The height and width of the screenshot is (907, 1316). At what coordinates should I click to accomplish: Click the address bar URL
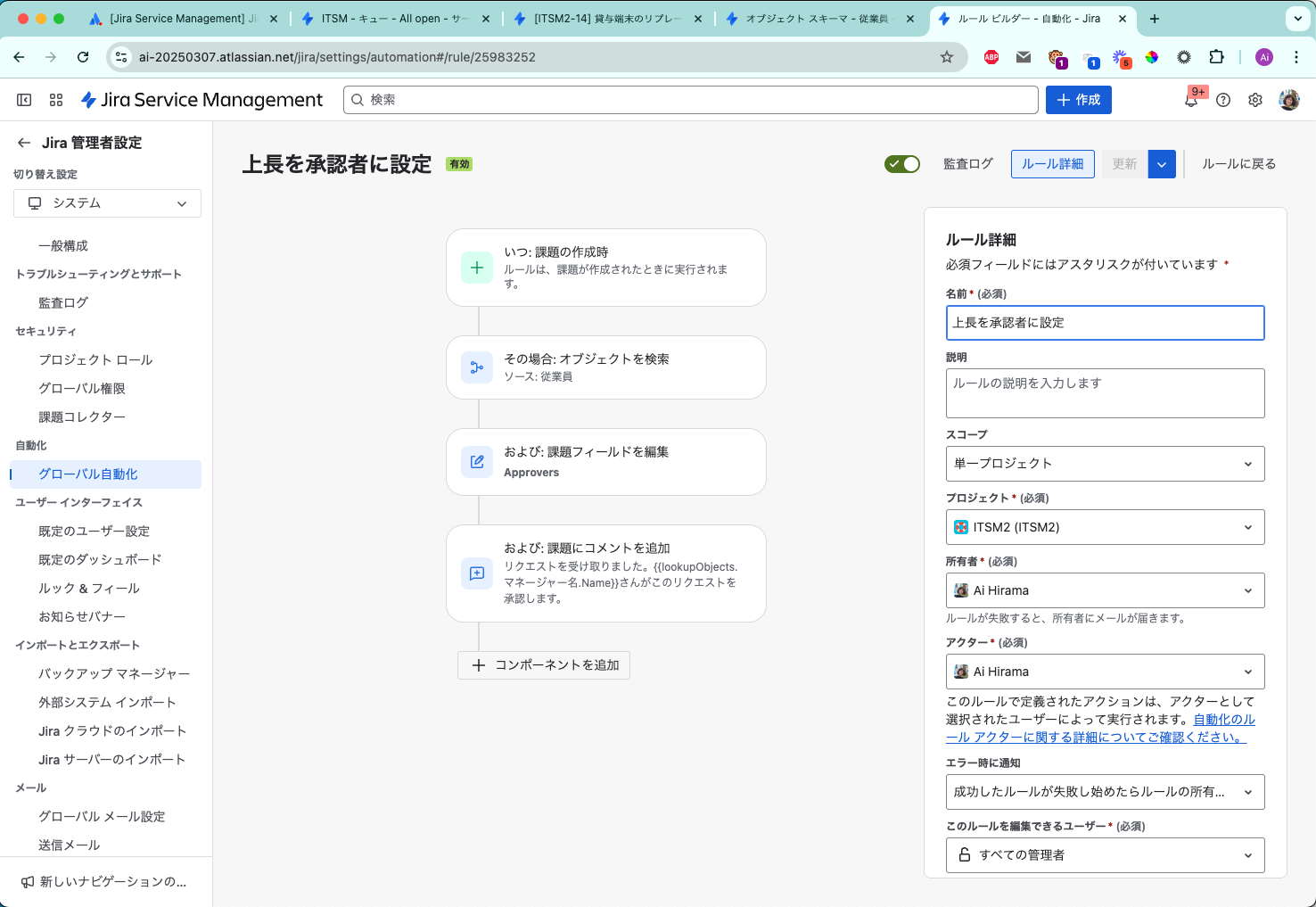[x=337, y=57]
